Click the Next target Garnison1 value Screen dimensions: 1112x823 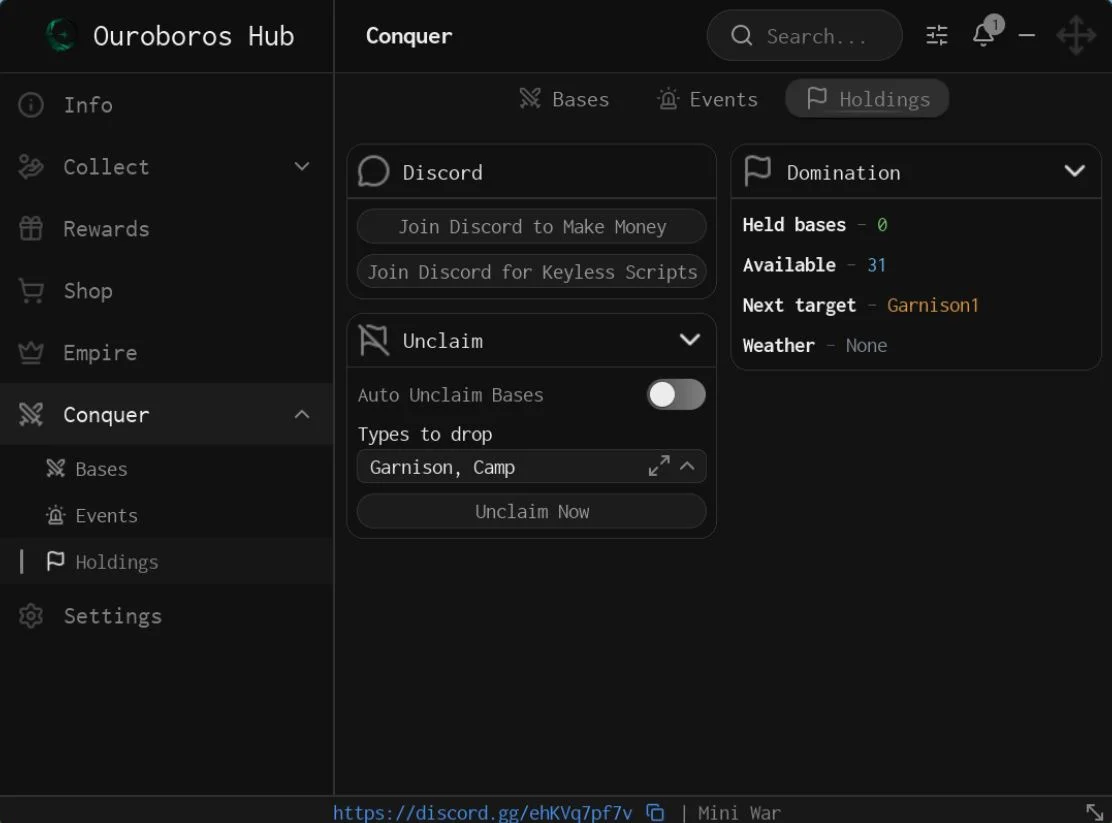coord(933,306)
